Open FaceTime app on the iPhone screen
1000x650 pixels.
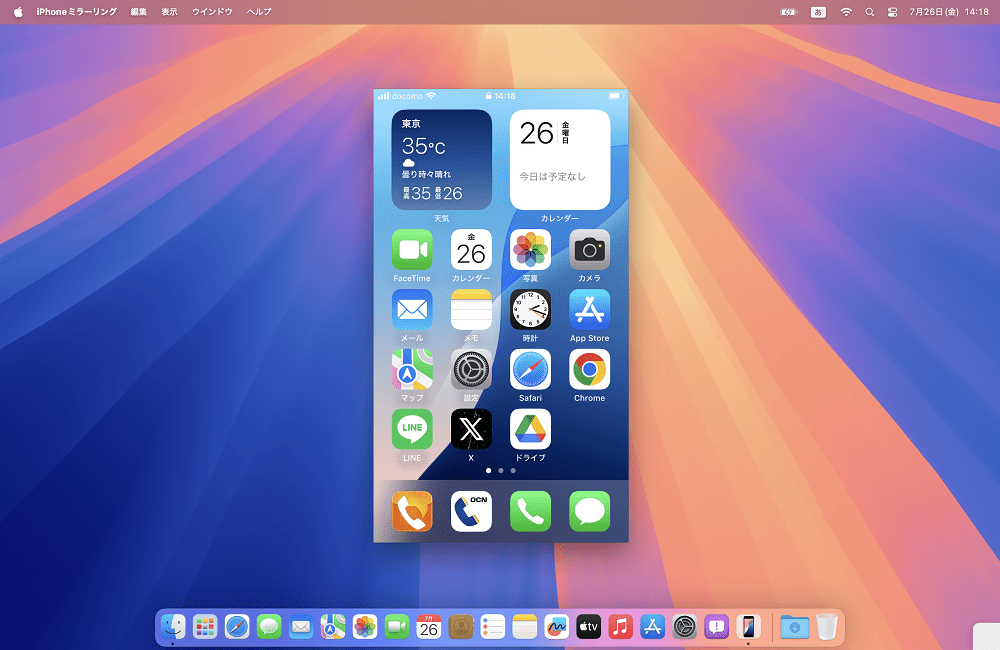click(x=412, y=250)
